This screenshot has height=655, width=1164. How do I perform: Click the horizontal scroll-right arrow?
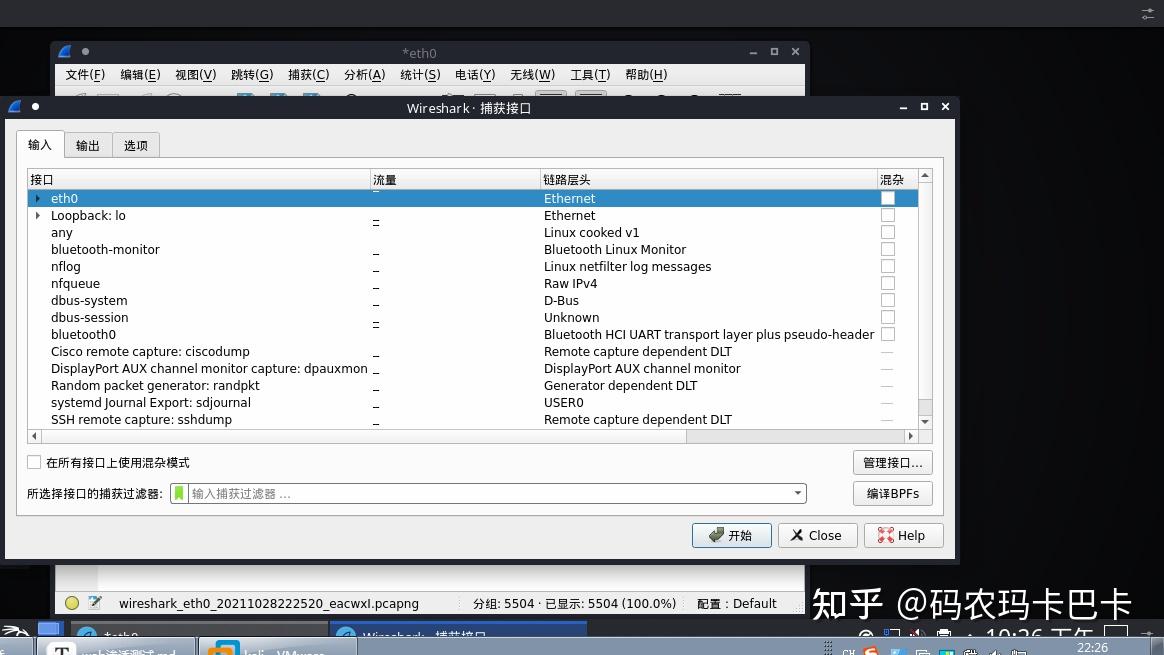(911, 436)
